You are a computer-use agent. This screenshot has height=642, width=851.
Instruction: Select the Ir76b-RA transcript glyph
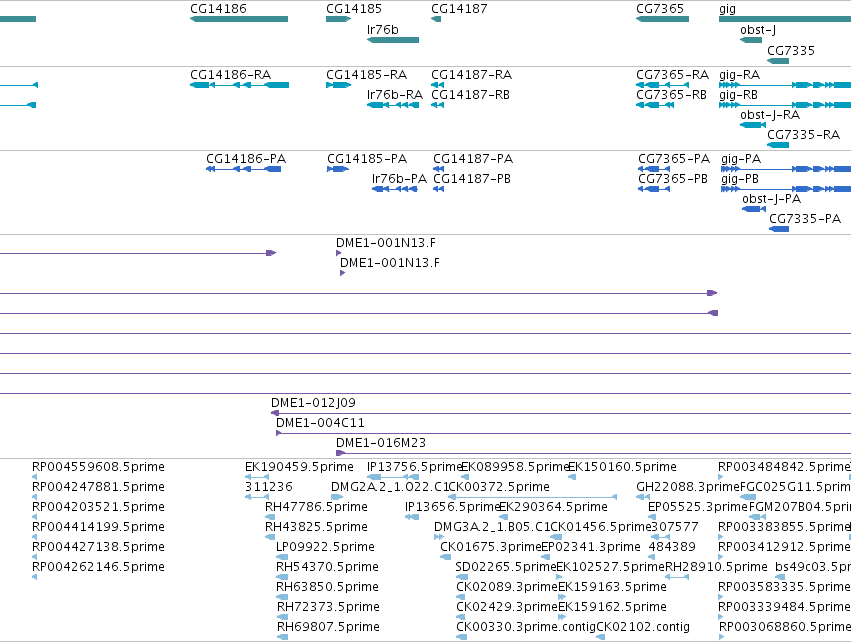[393, 105]
